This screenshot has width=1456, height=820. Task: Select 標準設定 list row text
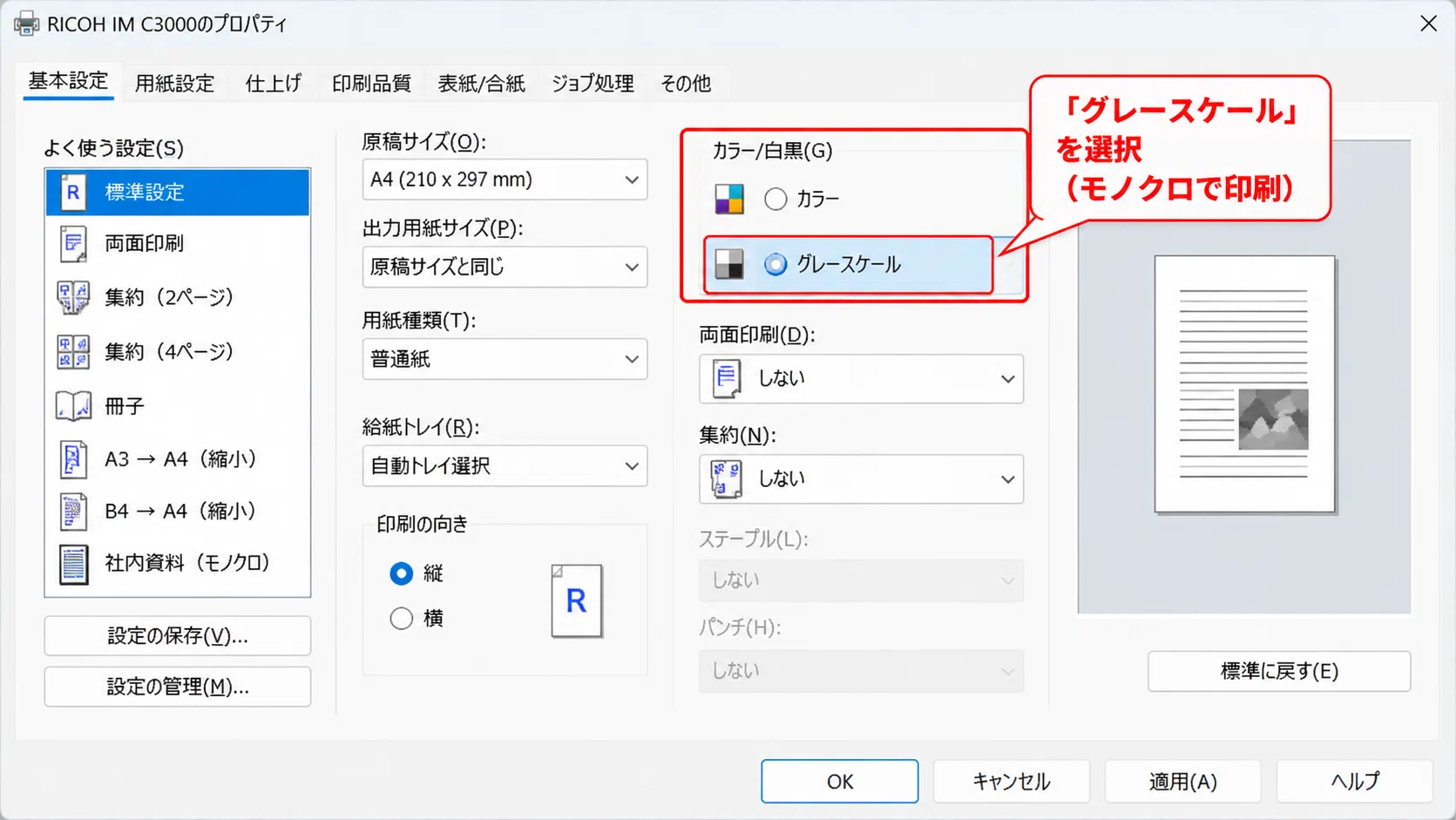(145, 192)
